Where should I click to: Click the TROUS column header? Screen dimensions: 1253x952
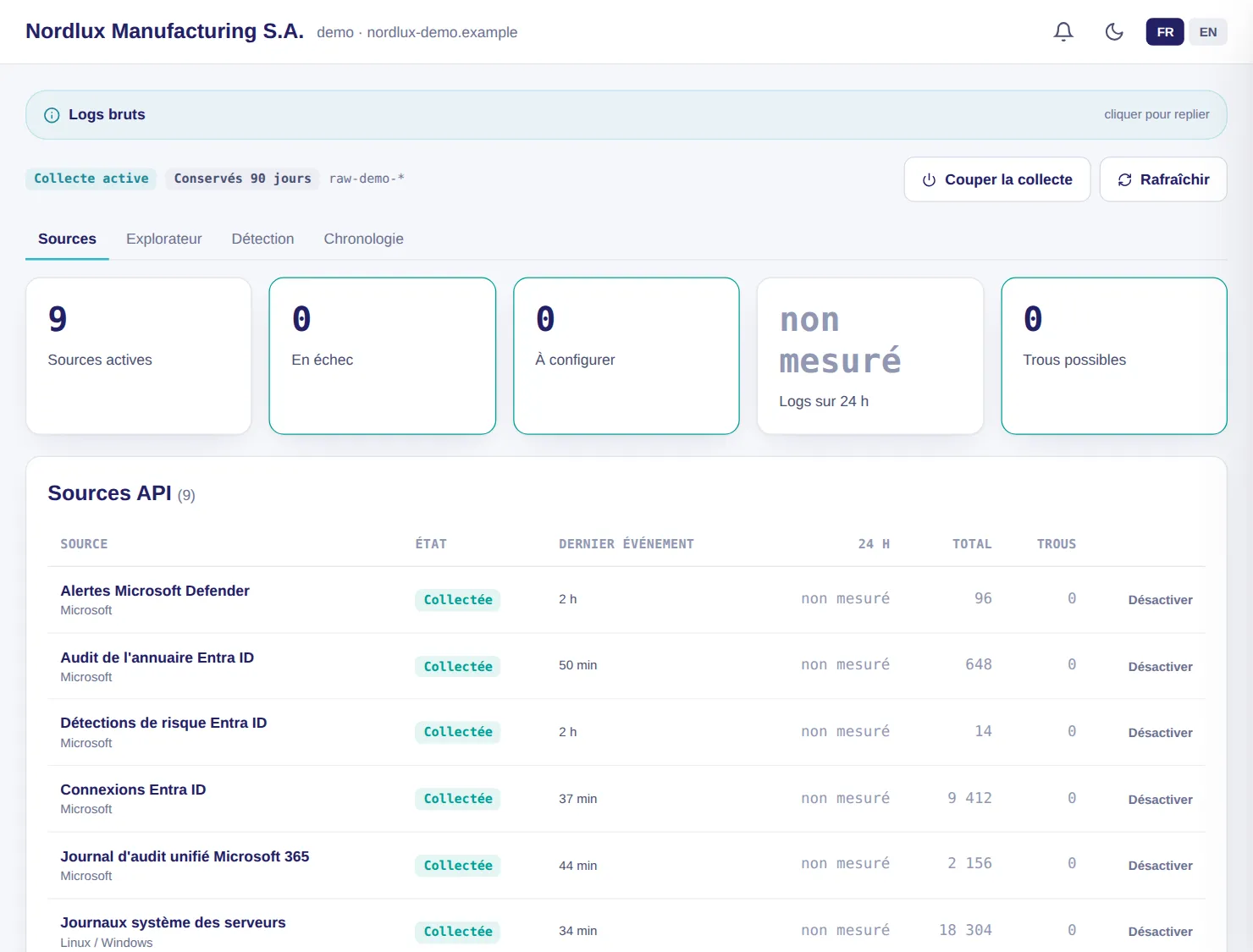click(1057, 544)
